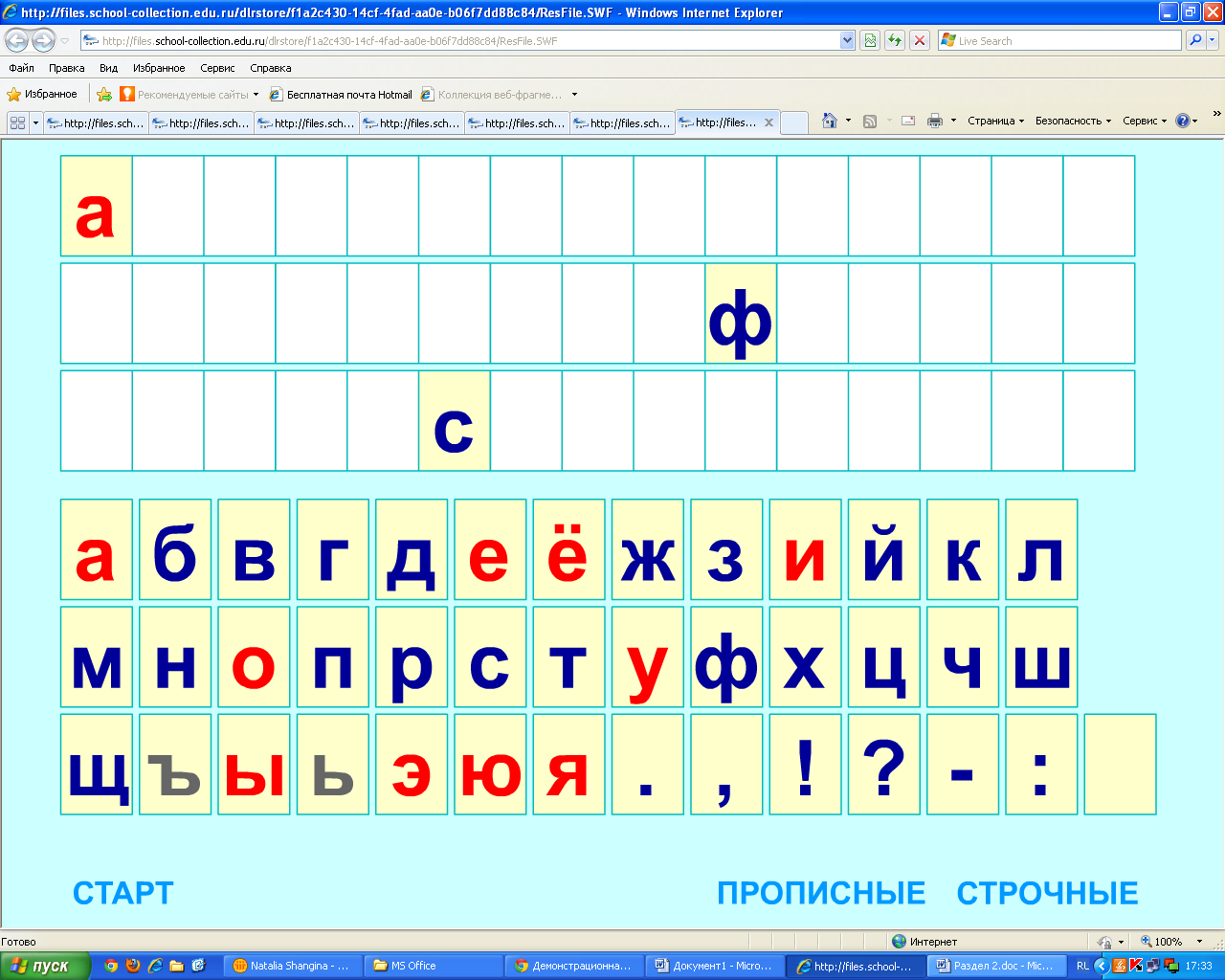This screenshot has width=1225, height=980.
Task: Click the Print icon
Action: pos(935,121)
